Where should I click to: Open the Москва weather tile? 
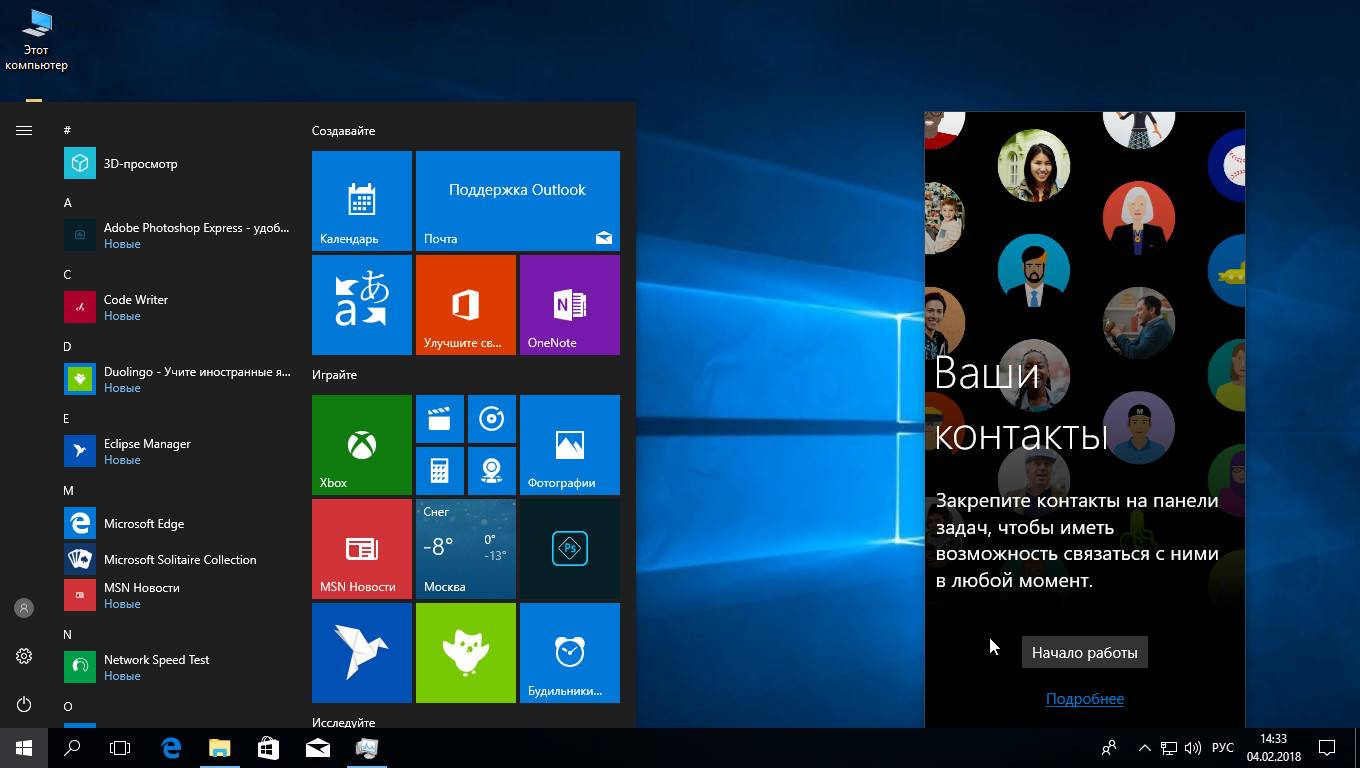pyautogui.click(x=466, y=549)
